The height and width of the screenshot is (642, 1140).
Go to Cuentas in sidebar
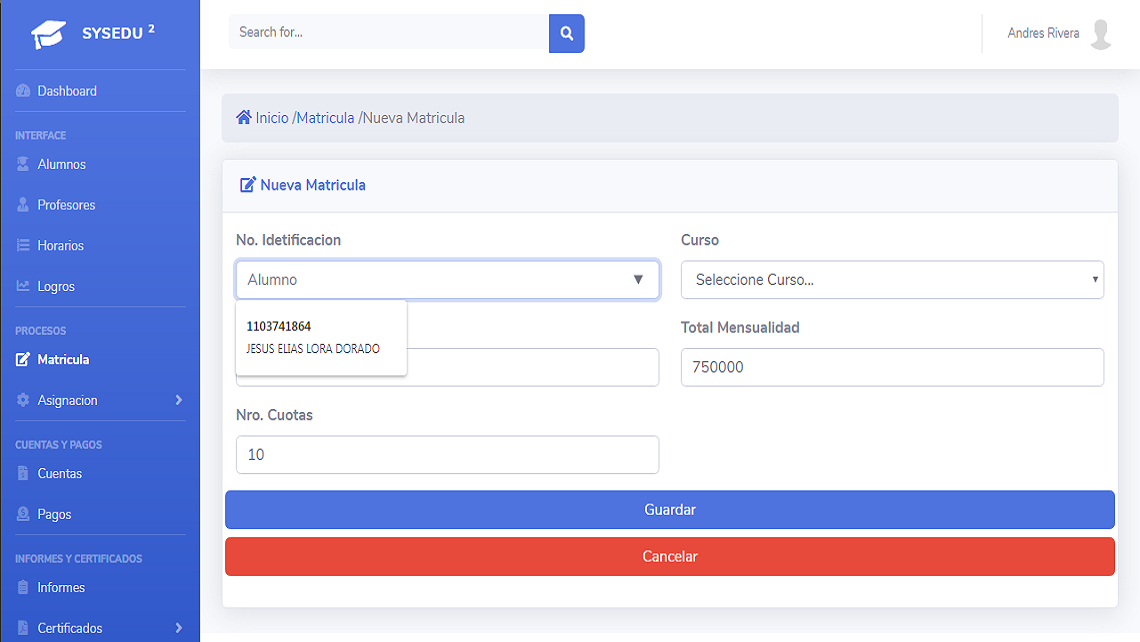[59, 473]
